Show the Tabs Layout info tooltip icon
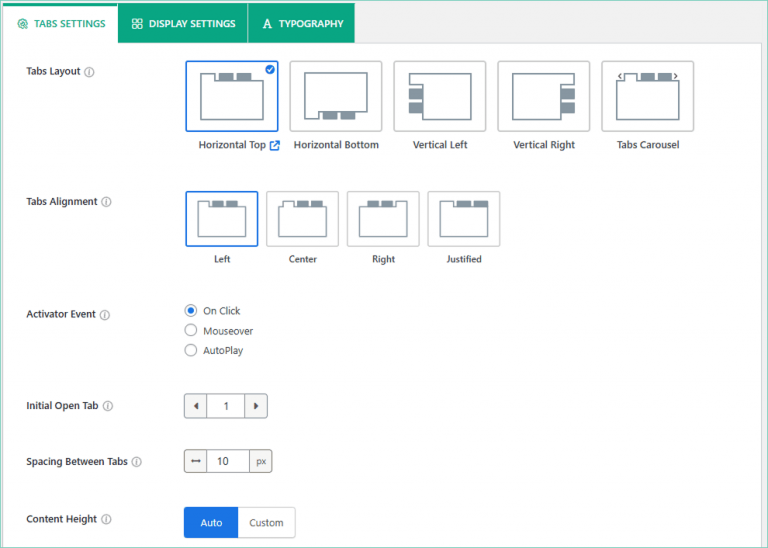 pyautogui.click(x=89, y=72)
